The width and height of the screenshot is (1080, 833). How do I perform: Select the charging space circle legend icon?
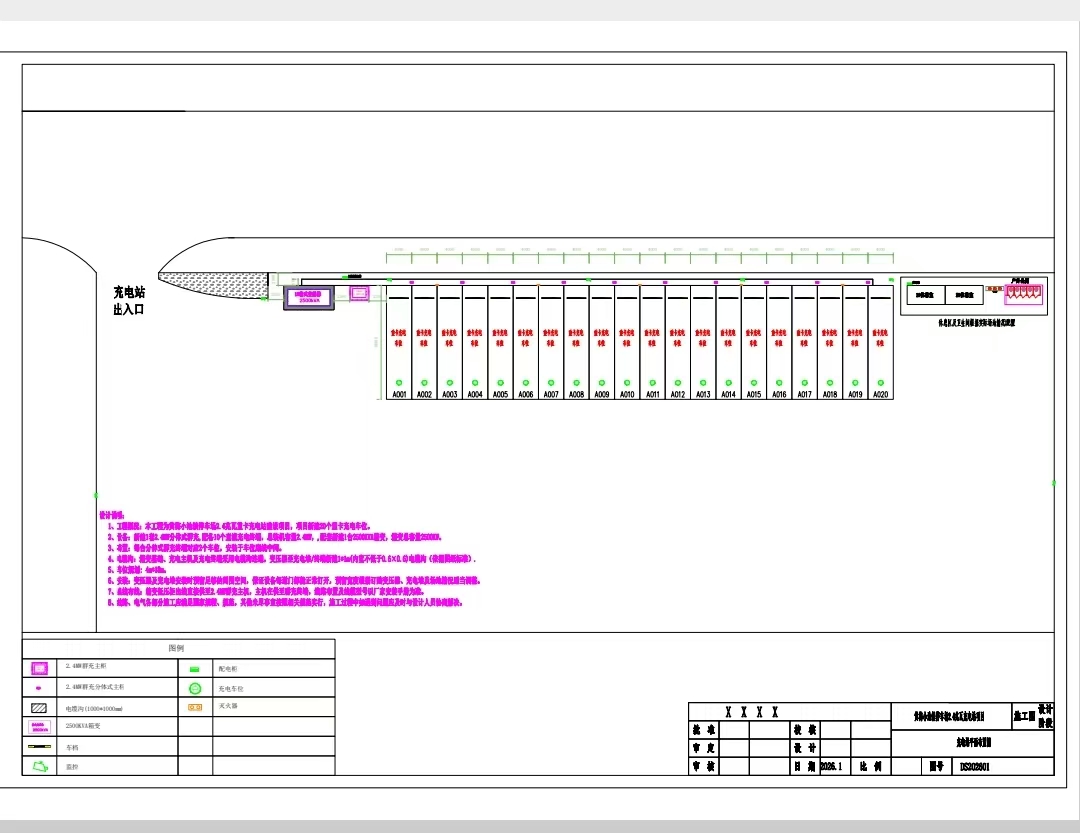pos(195,688)
